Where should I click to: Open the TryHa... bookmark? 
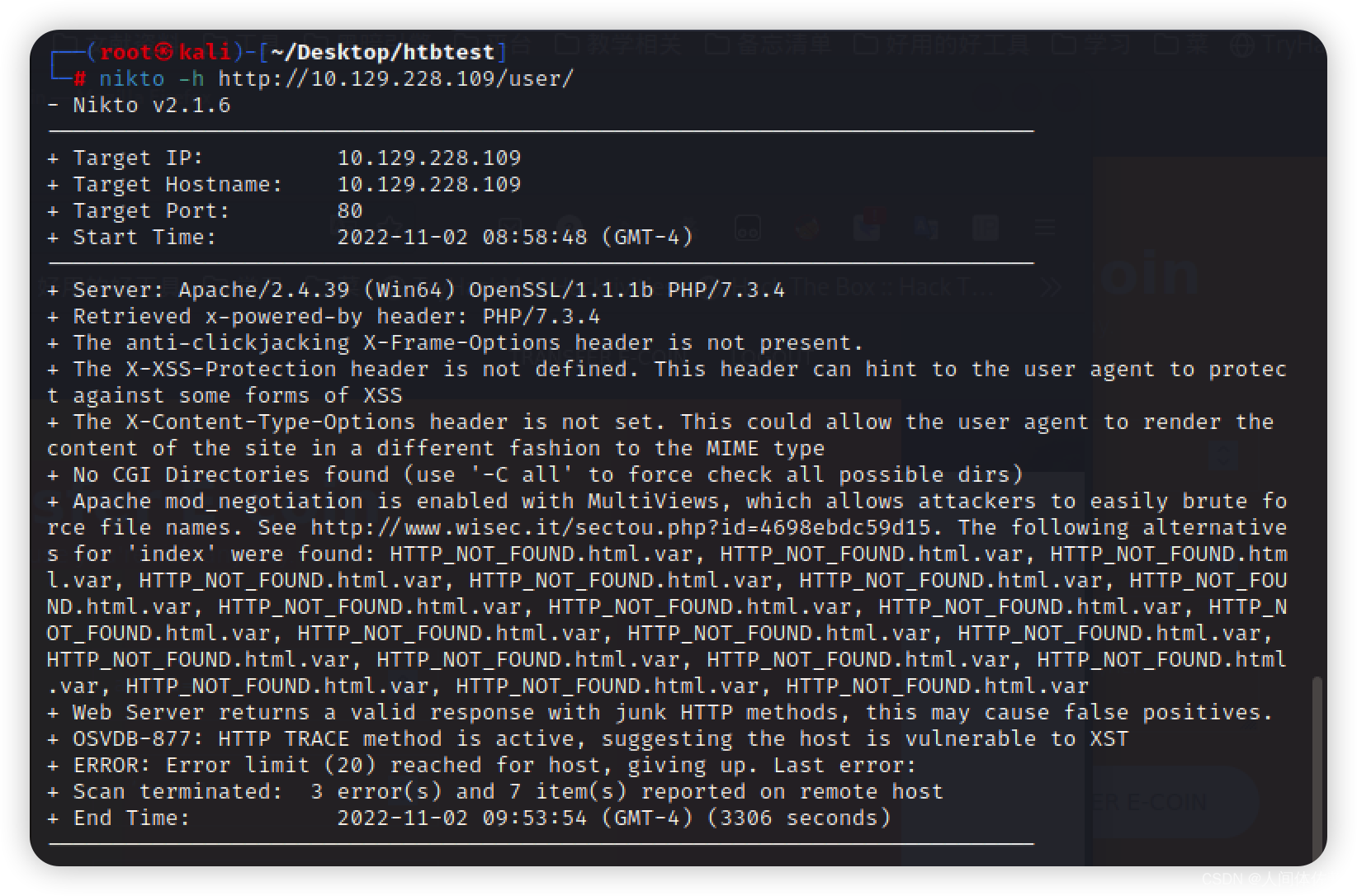[x=1275, y=45]
